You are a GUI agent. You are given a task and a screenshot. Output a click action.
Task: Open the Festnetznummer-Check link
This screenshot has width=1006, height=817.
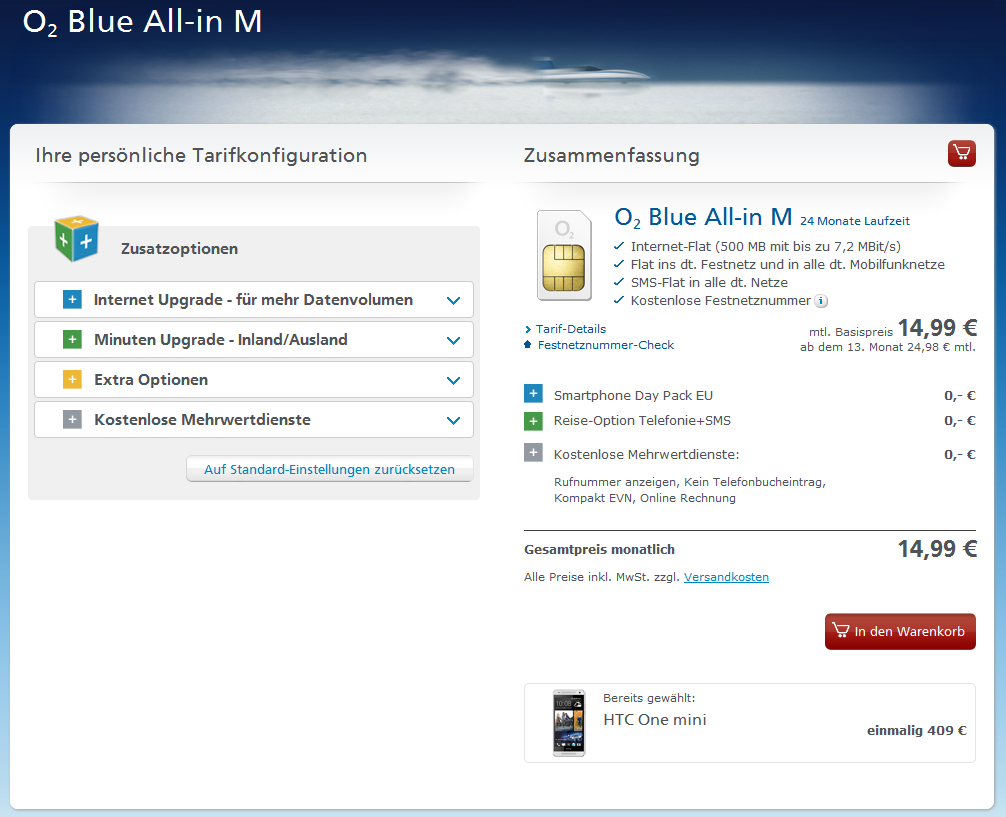[x=606, y=345]
